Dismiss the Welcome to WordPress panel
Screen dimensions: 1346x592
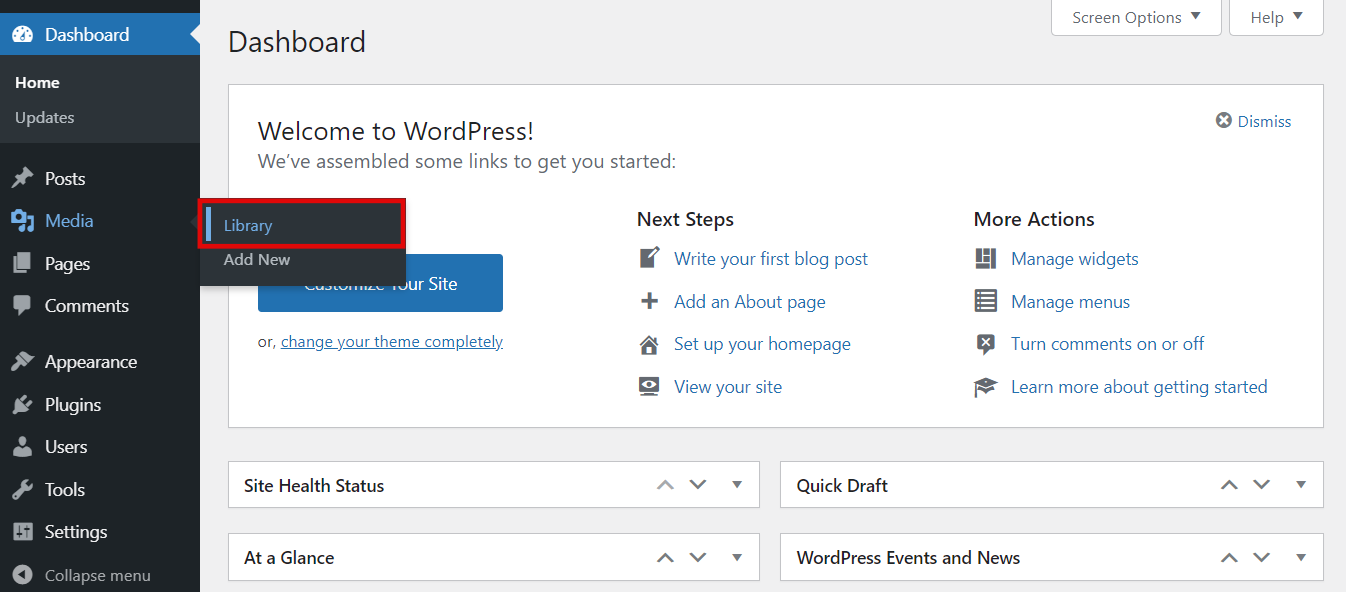[1253, 120]
